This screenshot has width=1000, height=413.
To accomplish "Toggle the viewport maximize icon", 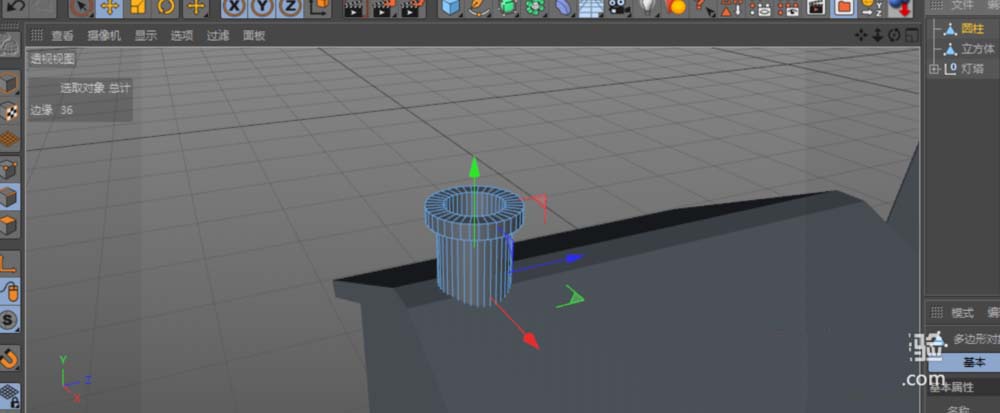I will click(912, 36).
